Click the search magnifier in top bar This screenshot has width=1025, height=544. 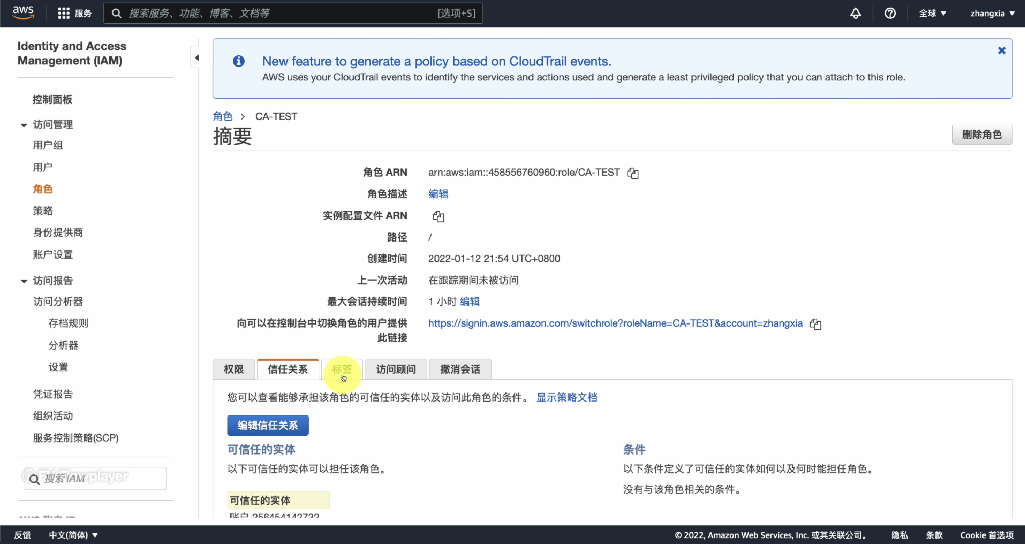116,13
